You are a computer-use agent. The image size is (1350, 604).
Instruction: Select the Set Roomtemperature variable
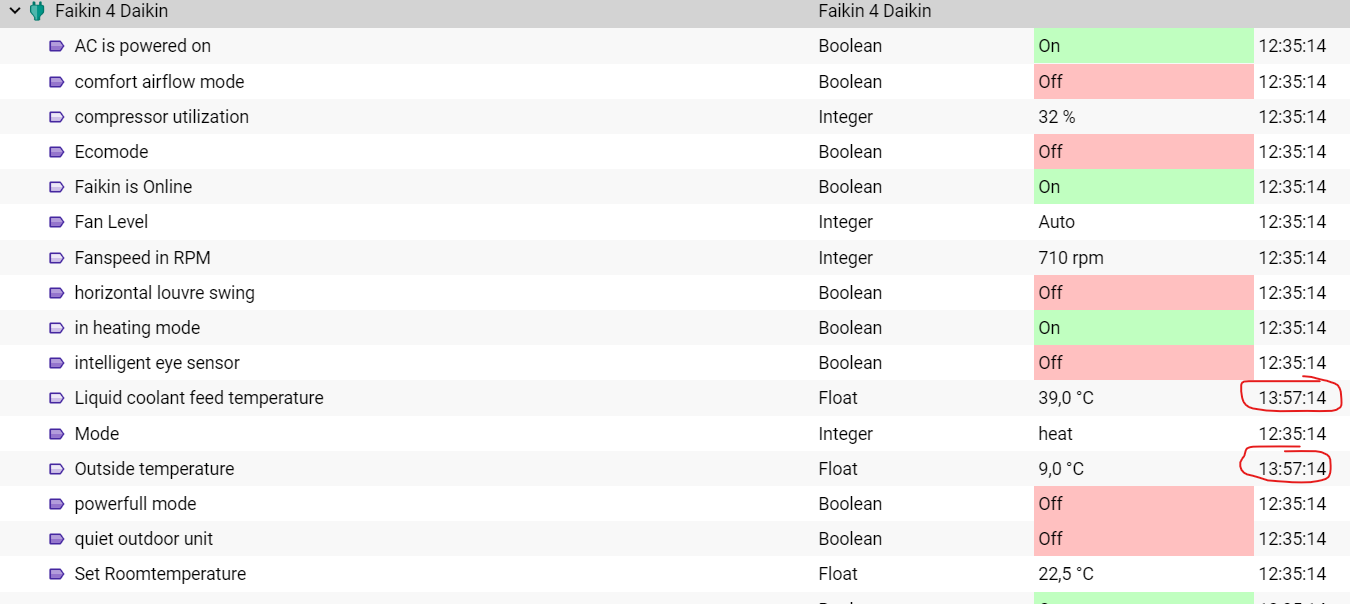[160, 574]
